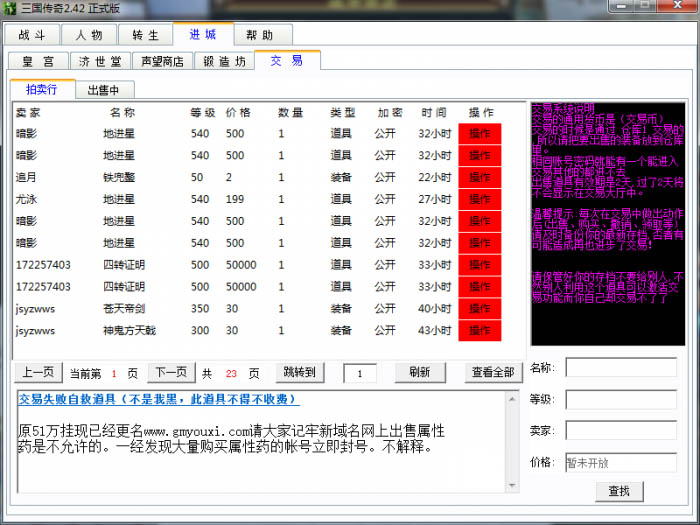Click 操作 for the 神鬼方天戟 listing

[x=479, y=331]
